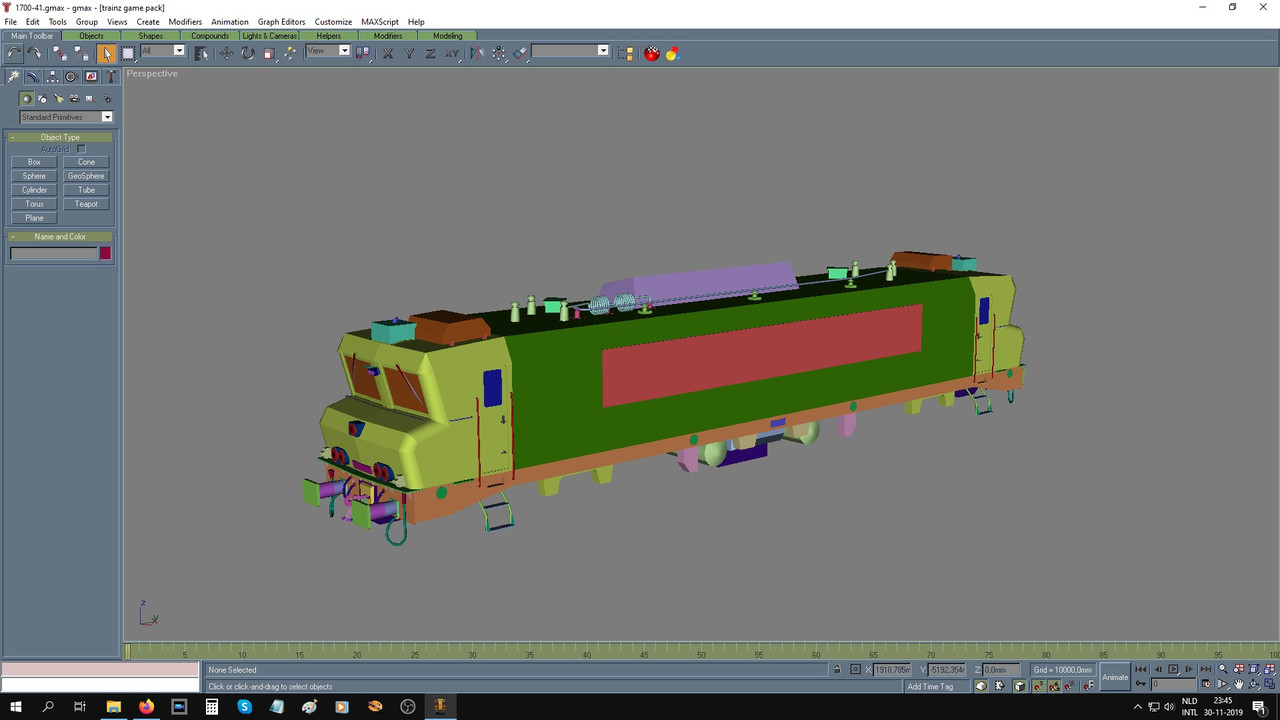The image size is (1280, 720).
Task: Click the Mirror Selected Objects icon
Action: pyautogui.click(x=477, y=53)
